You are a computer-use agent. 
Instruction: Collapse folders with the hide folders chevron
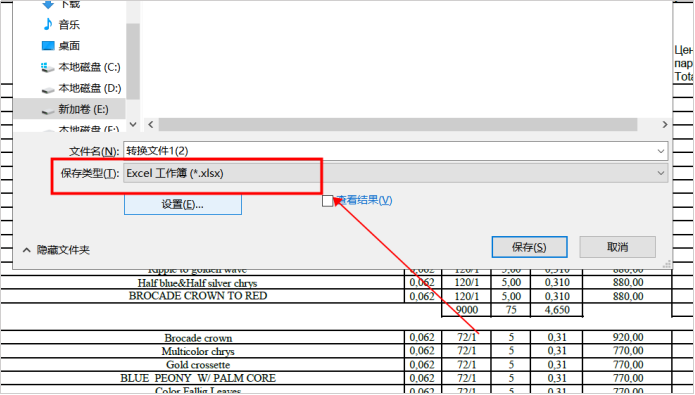tap(27, 250)
